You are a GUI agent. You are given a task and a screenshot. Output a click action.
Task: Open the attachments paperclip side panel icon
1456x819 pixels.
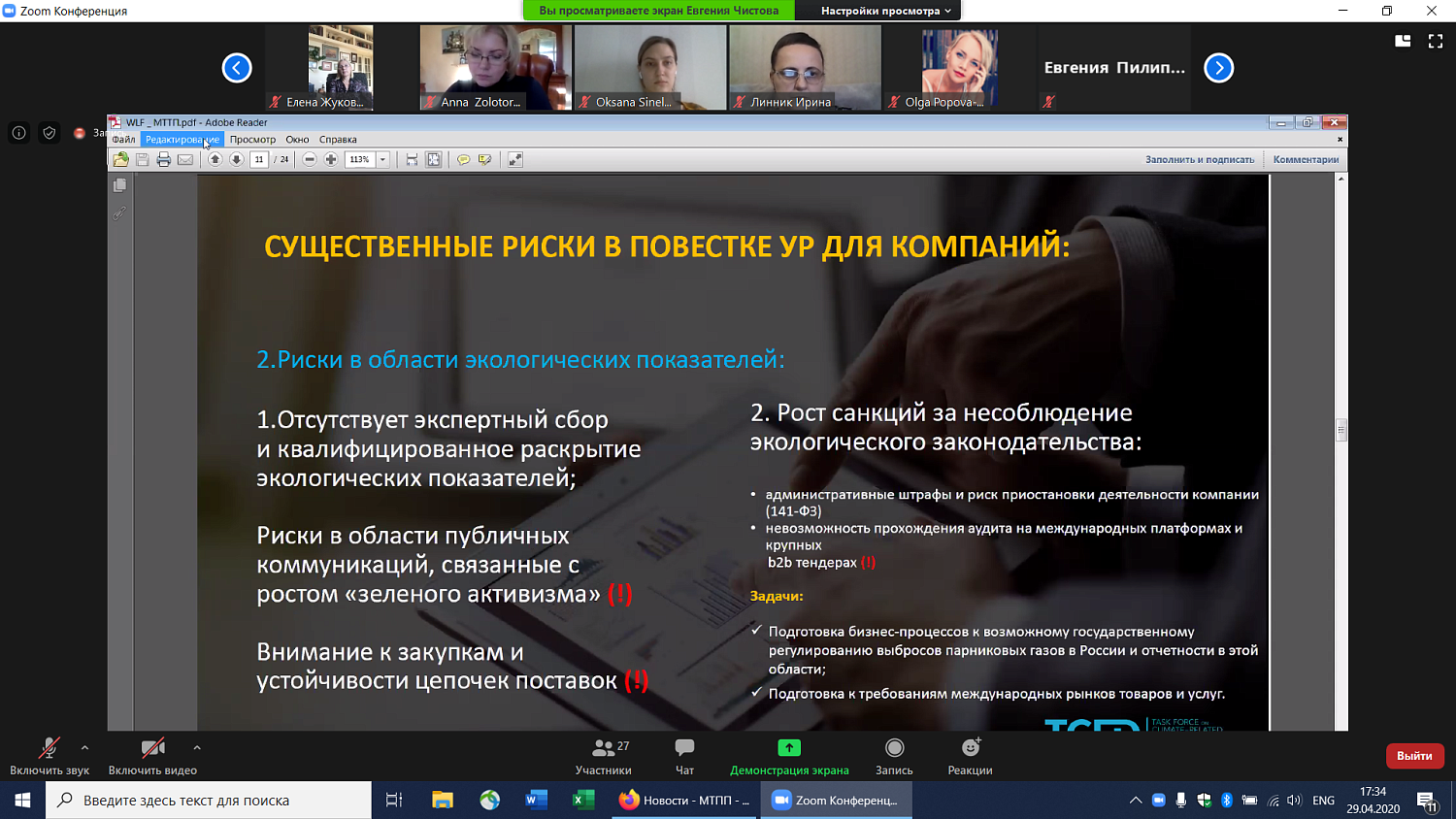(119, 213)
